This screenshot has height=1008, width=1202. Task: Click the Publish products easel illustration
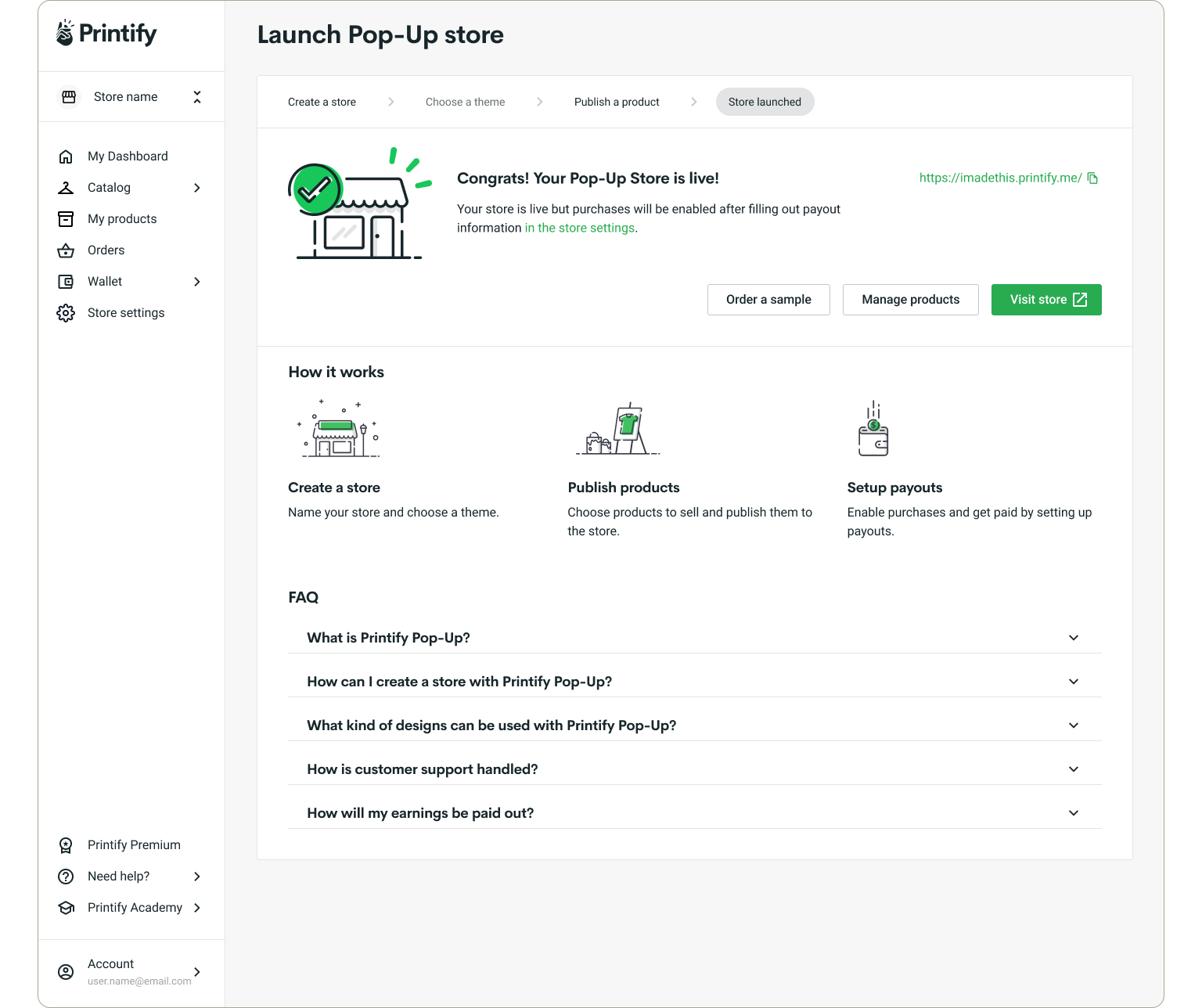pos(618,429)
